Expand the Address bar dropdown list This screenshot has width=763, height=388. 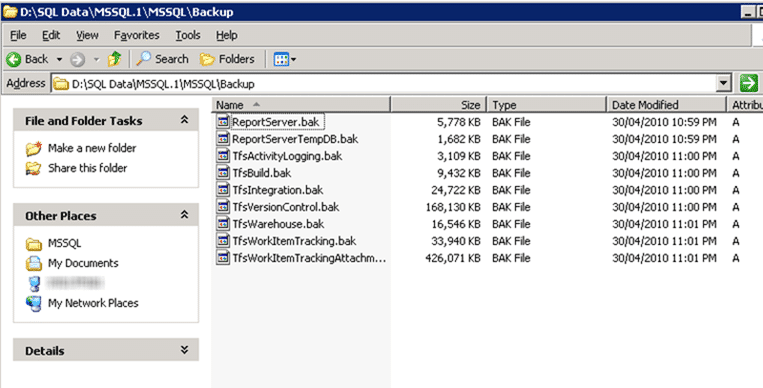[x=724, y=84]
